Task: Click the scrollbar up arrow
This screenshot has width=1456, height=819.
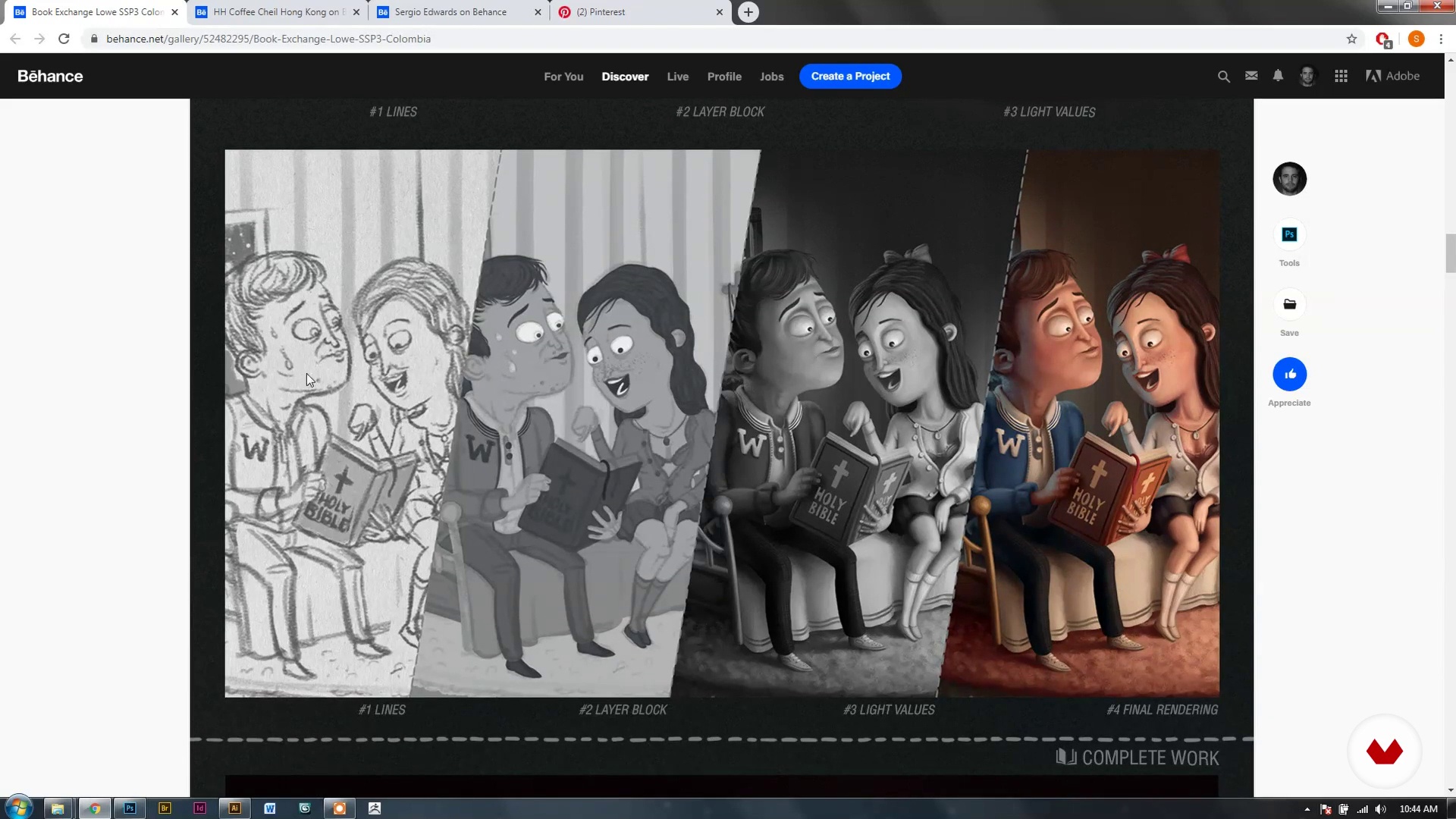Action: coord(1450,59)
